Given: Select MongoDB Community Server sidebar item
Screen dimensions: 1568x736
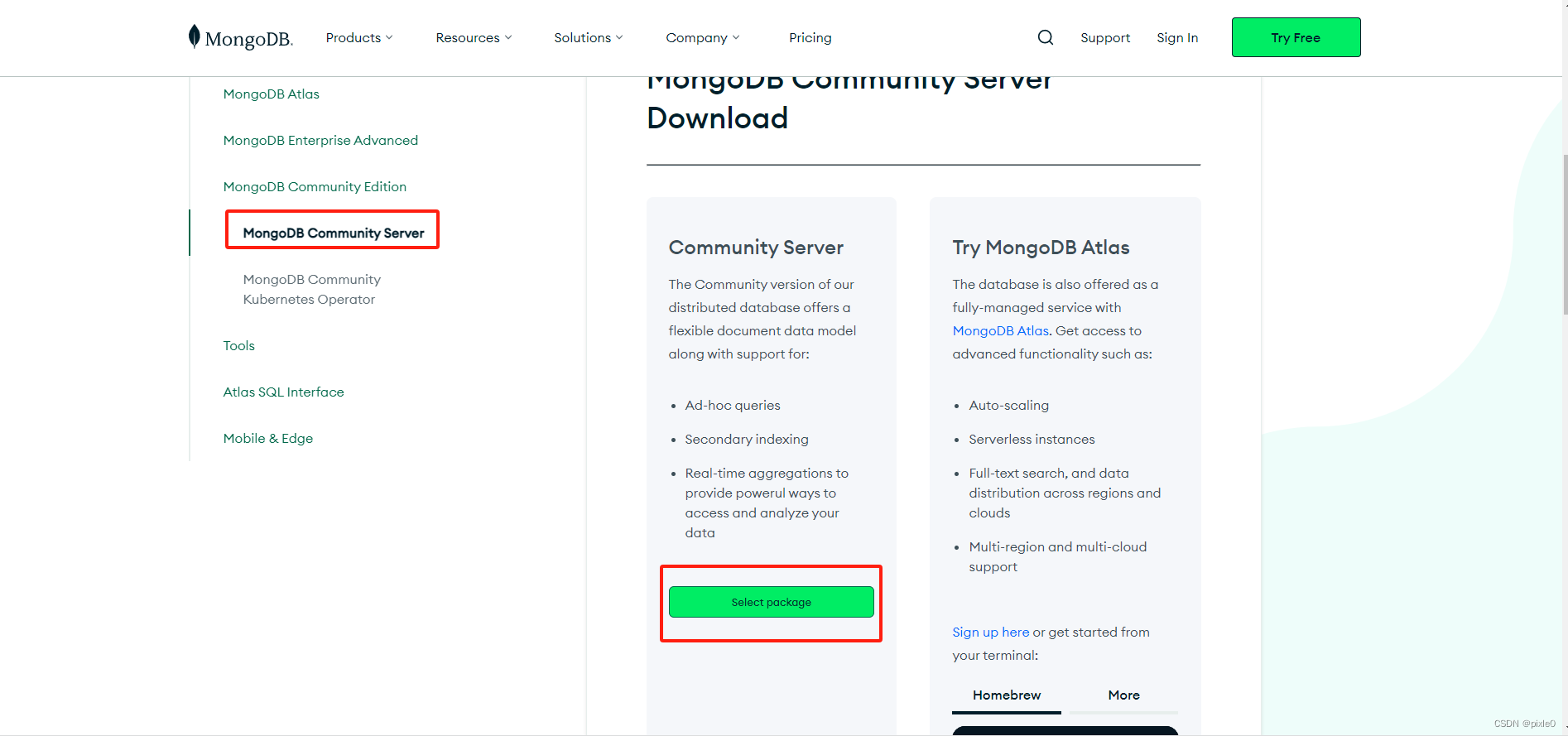Looking at the screenshot, I should point(334,233).
